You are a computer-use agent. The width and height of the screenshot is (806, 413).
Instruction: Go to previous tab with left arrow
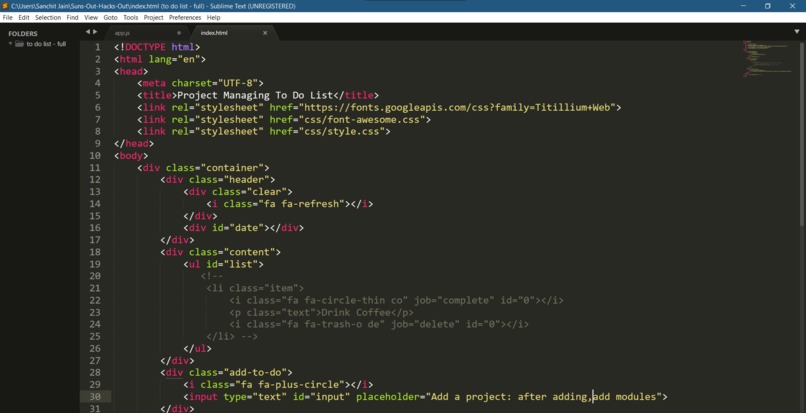coord(88,32)
